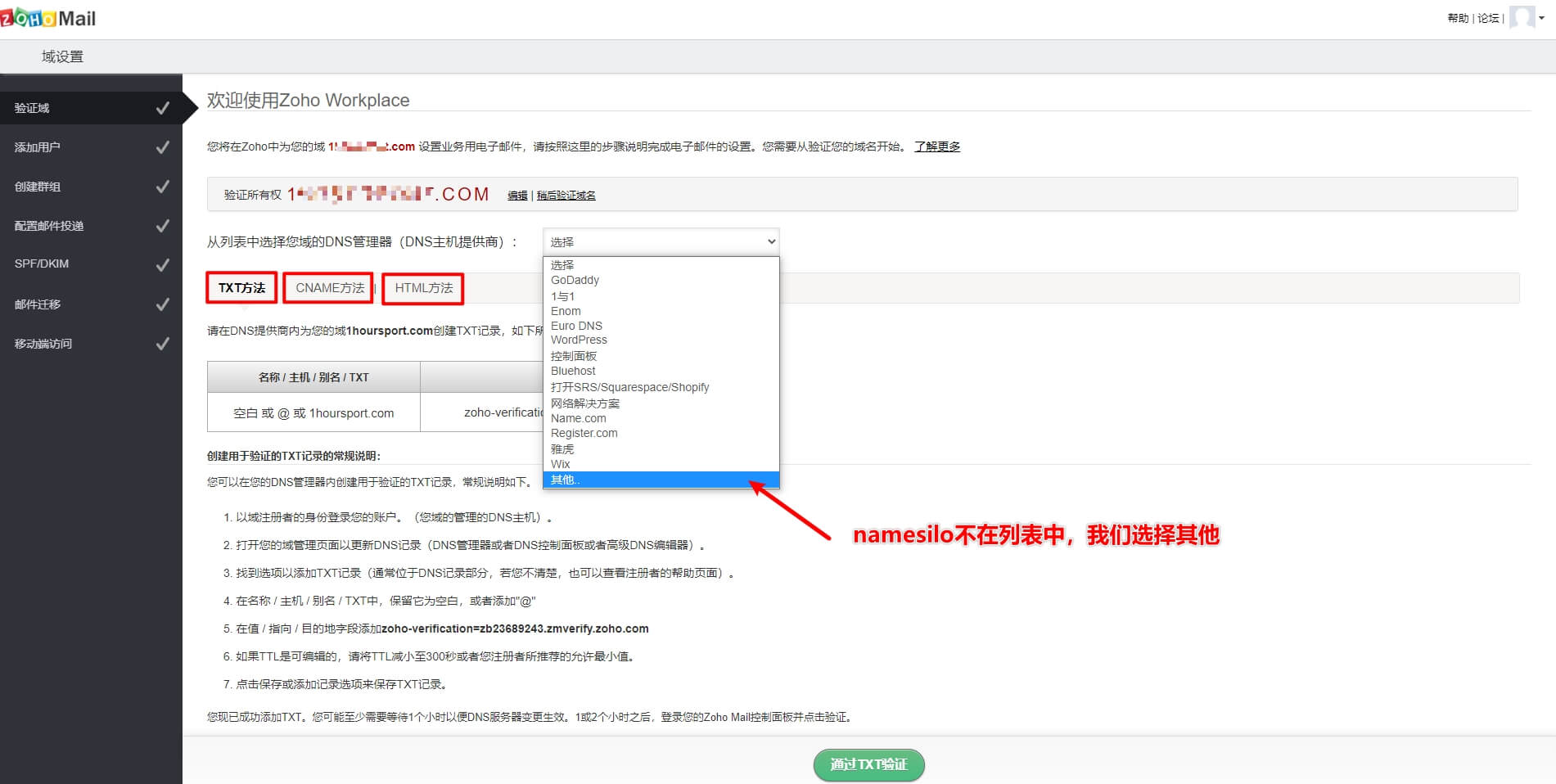Click the 编辑 link beside the domain
The height and width of the screenshot is (784, 1556).
pyautogui.click(x=516, y=196)
